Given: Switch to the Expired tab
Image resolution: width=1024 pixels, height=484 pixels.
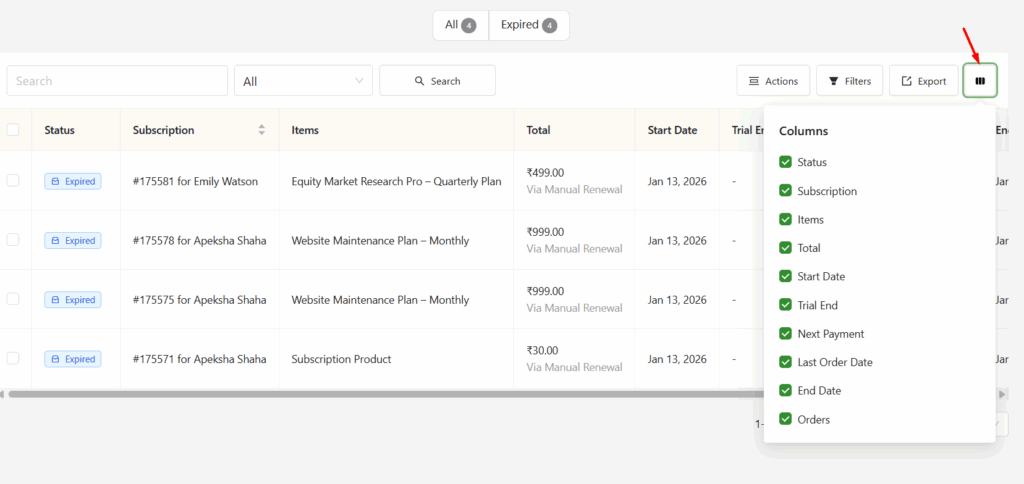Looking at the screenshot, I should click(529, 25).
